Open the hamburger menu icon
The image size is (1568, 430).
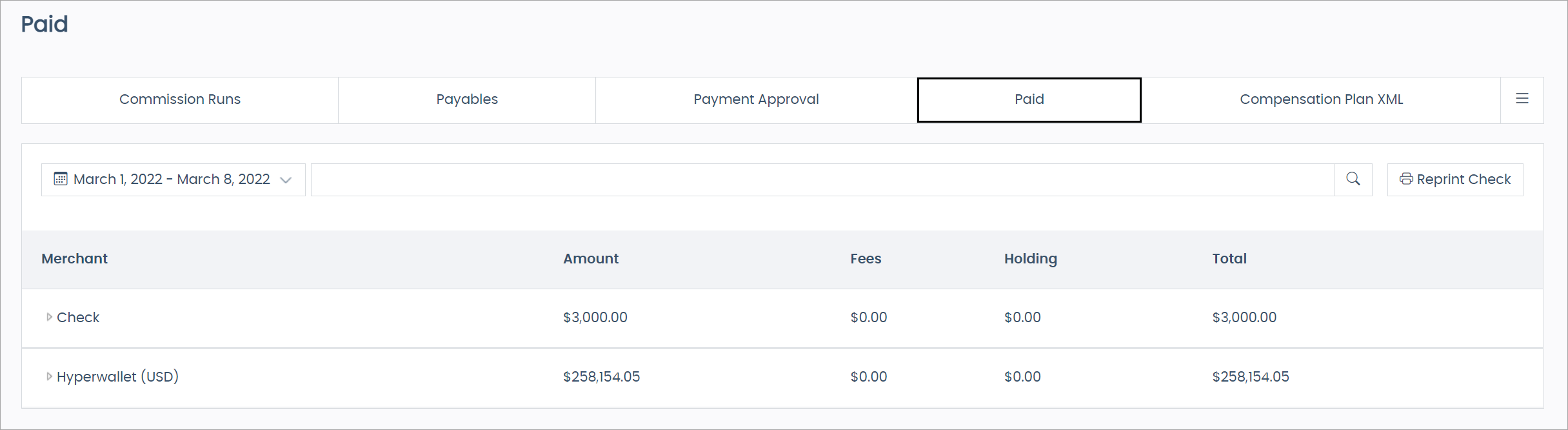[1522, 99]
